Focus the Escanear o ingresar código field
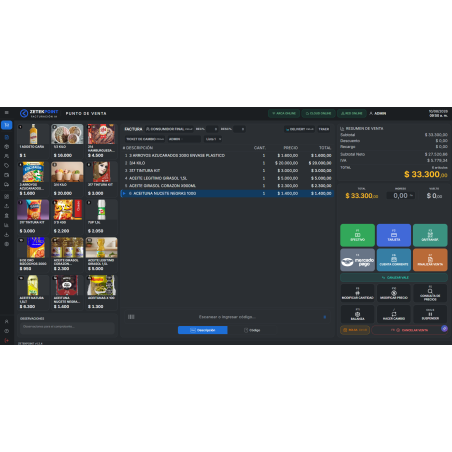This screenshot has width=452, height=452. 227,317
